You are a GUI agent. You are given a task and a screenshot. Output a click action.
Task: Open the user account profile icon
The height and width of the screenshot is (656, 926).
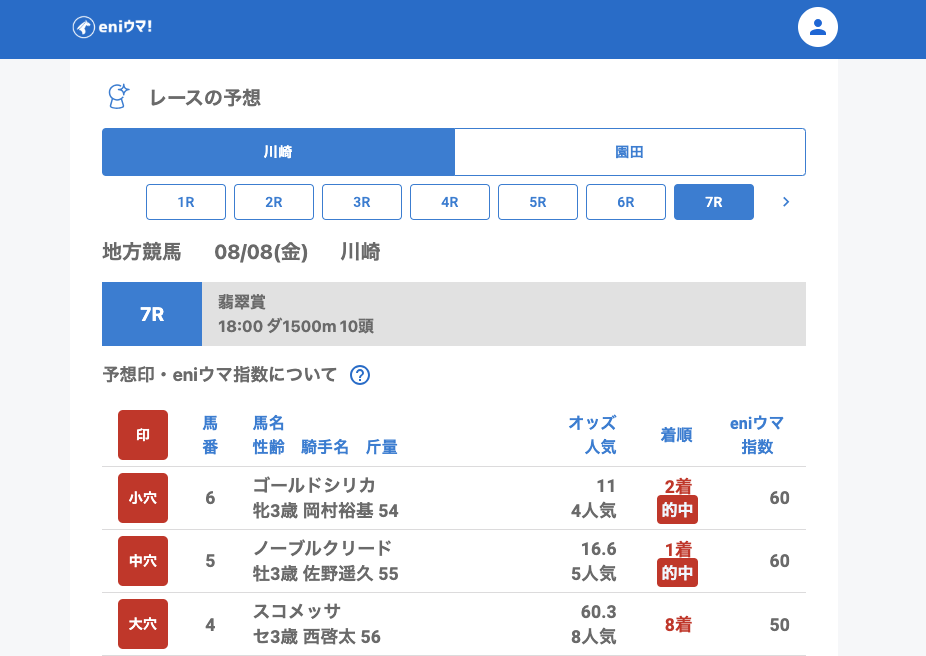tap(817, 27)
